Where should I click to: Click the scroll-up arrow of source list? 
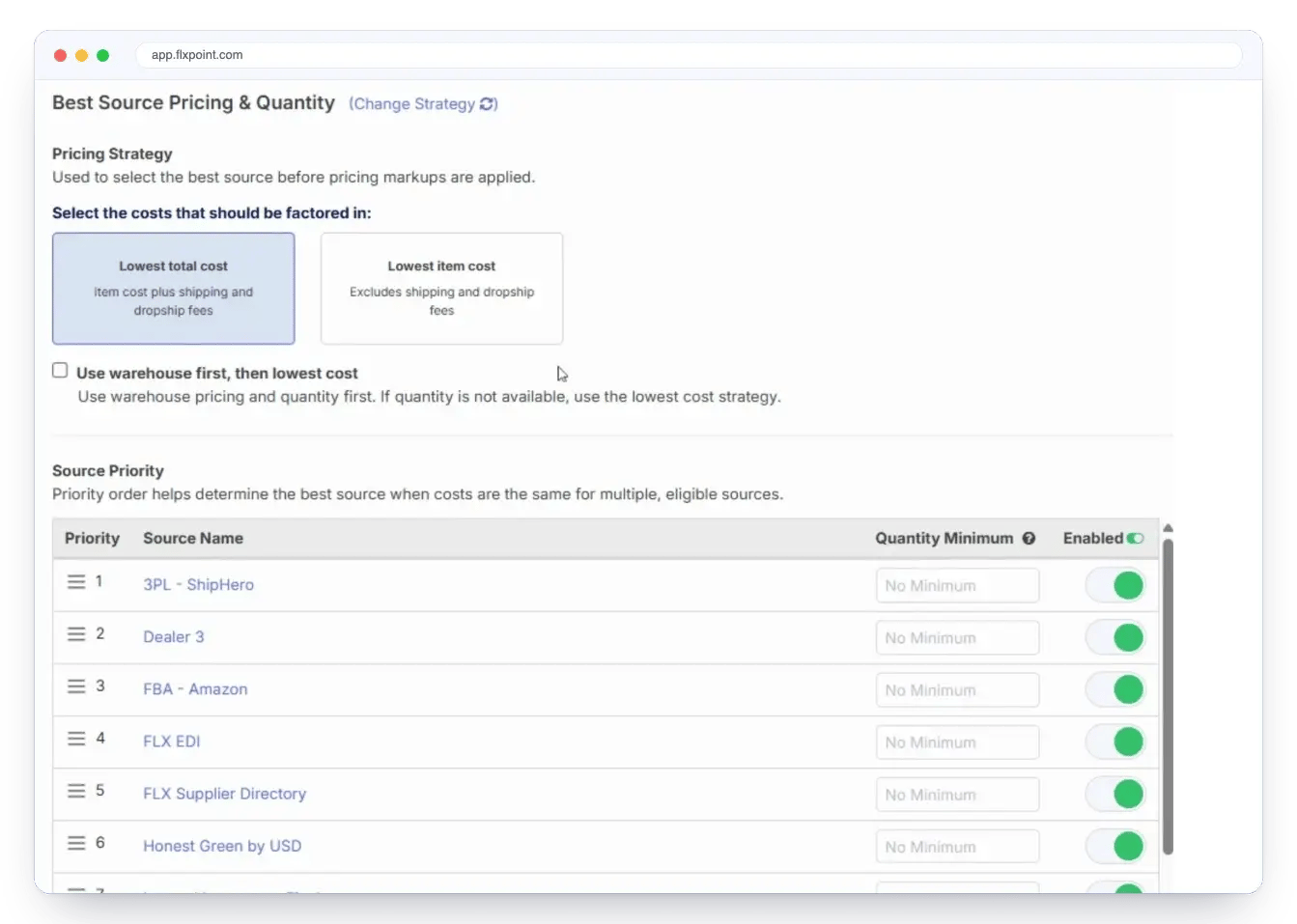point(1168,528)
